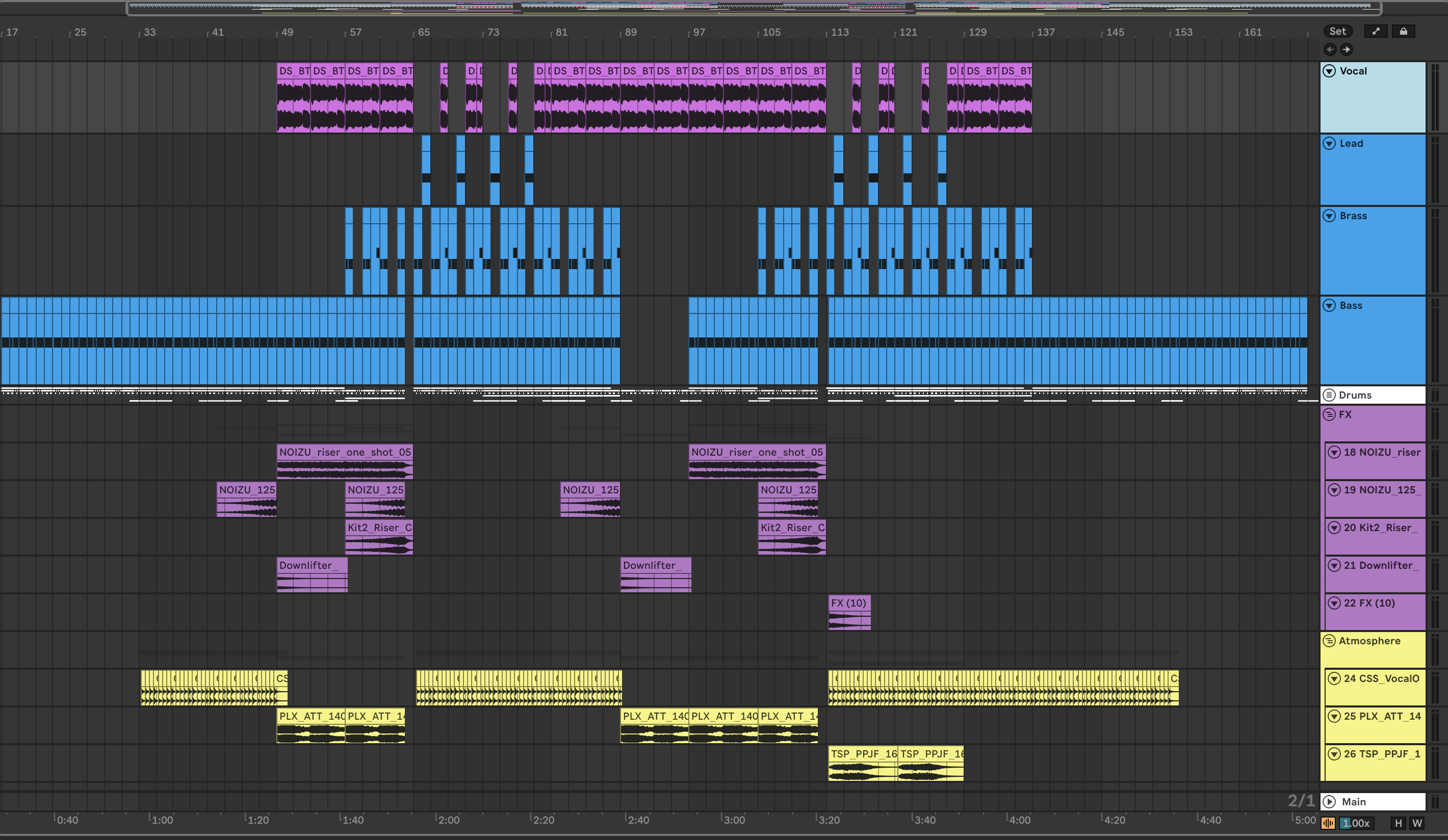Toggle the orange waveform zoom icon

(1328, 823)
